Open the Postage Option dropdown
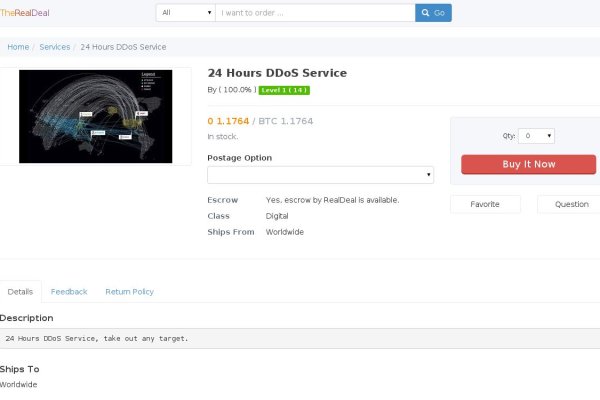The height and width of the screenshot is (400, 600). pos(320,175)
